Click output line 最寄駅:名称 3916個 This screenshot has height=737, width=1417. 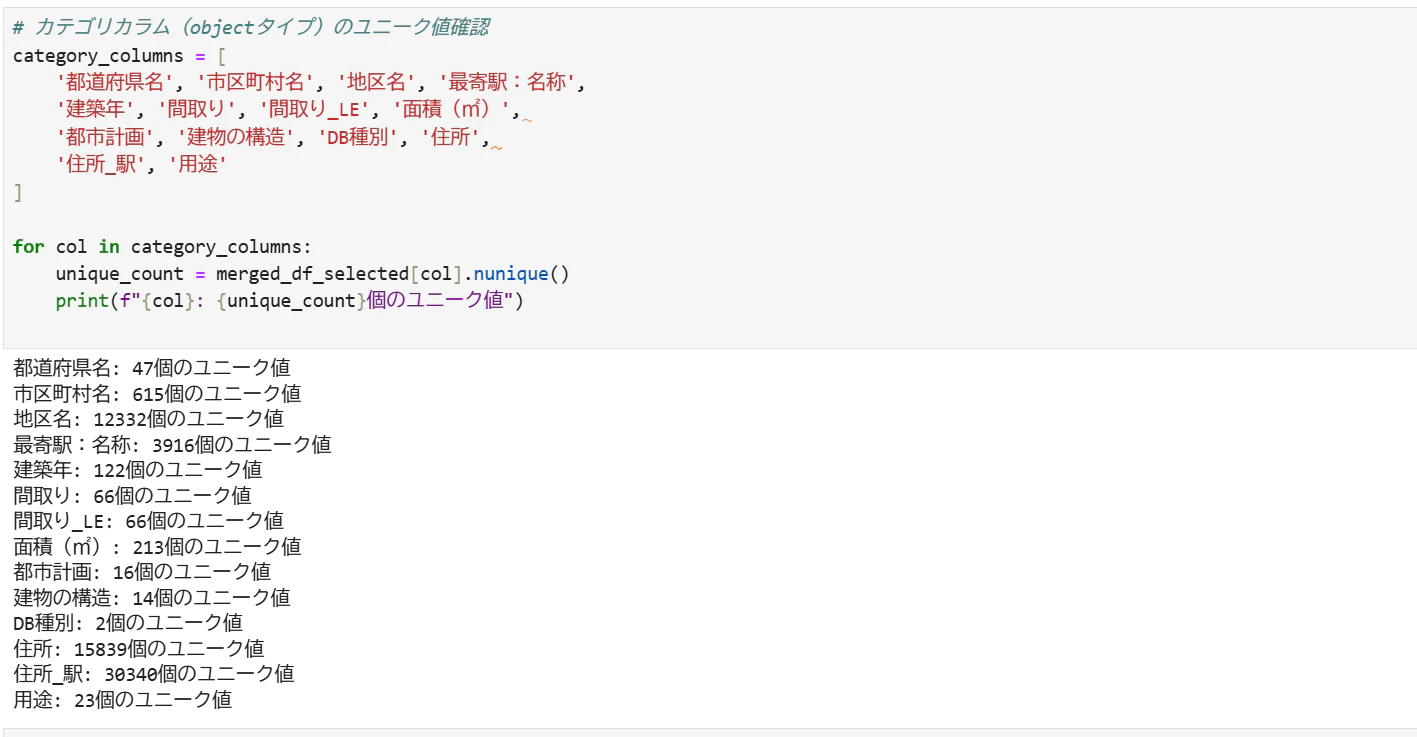(172, 444)
